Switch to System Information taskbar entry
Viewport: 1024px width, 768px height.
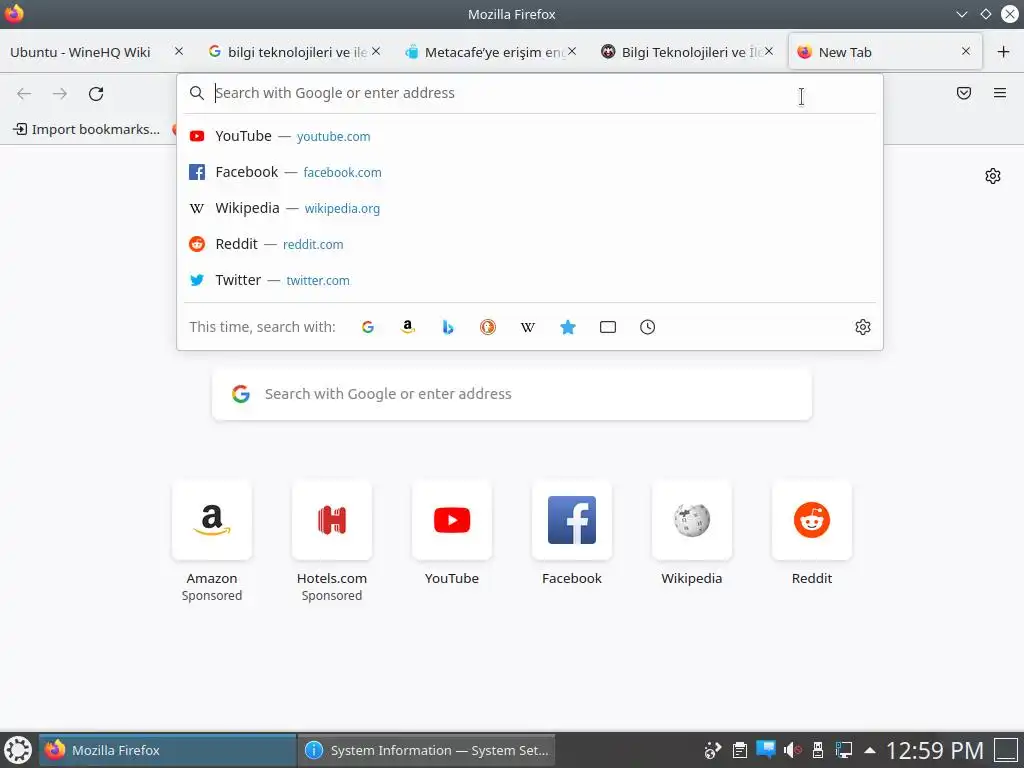click(x=426, y=750)
